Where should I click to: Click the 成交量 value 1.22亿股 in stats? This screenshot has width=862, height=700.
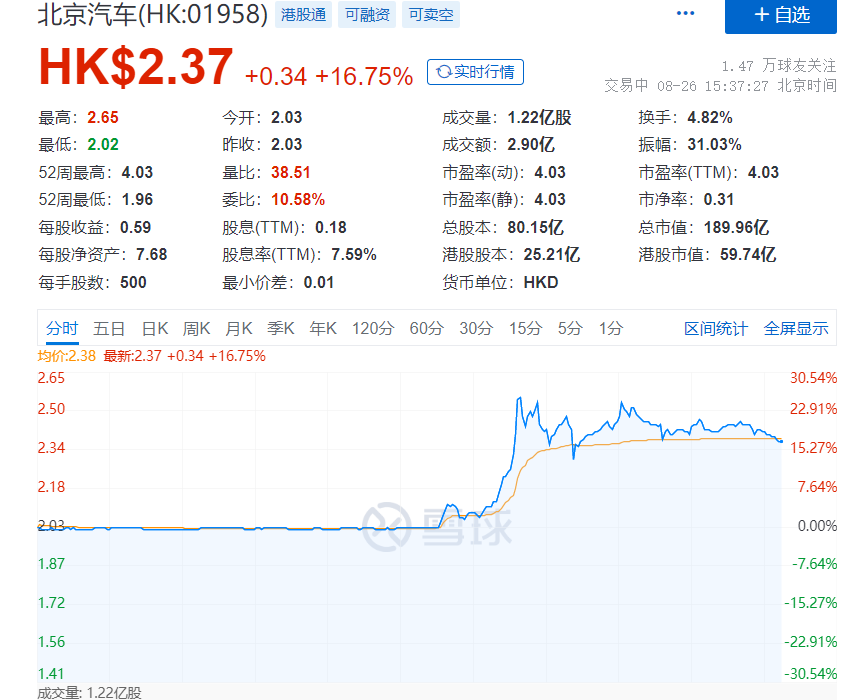tap(539, 117)
